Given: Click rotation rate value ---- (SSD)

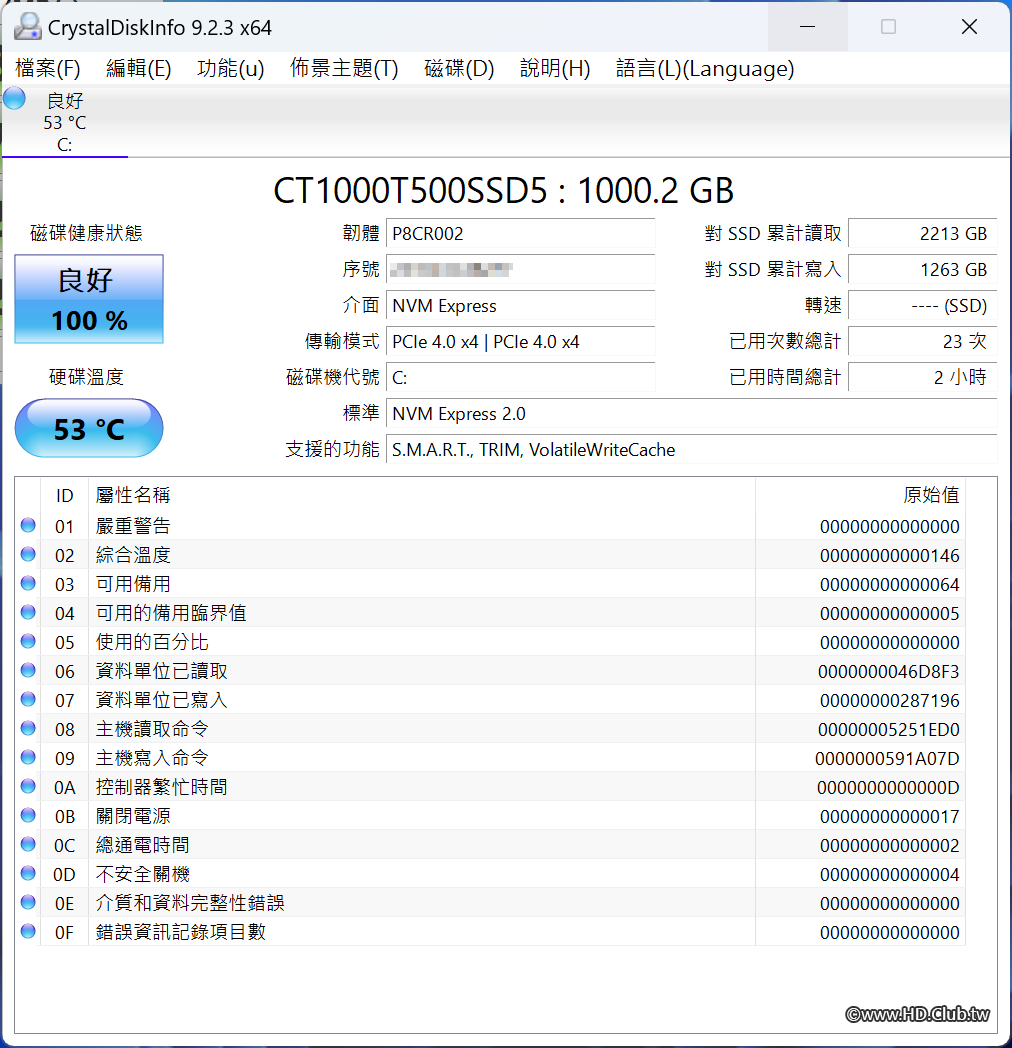Looking at the screenshot, I should pyautogui.click(x=923, y=305).
